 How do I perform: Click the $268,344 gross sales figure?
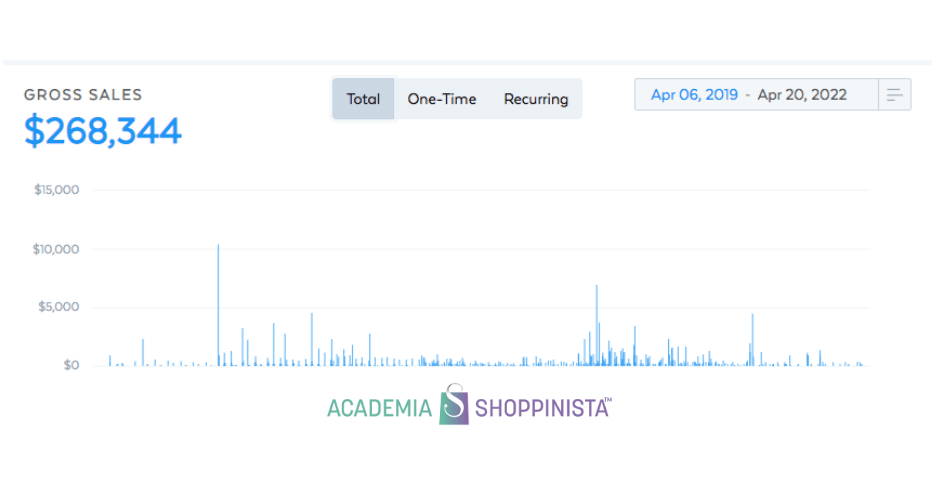click(x=103, y=131)
